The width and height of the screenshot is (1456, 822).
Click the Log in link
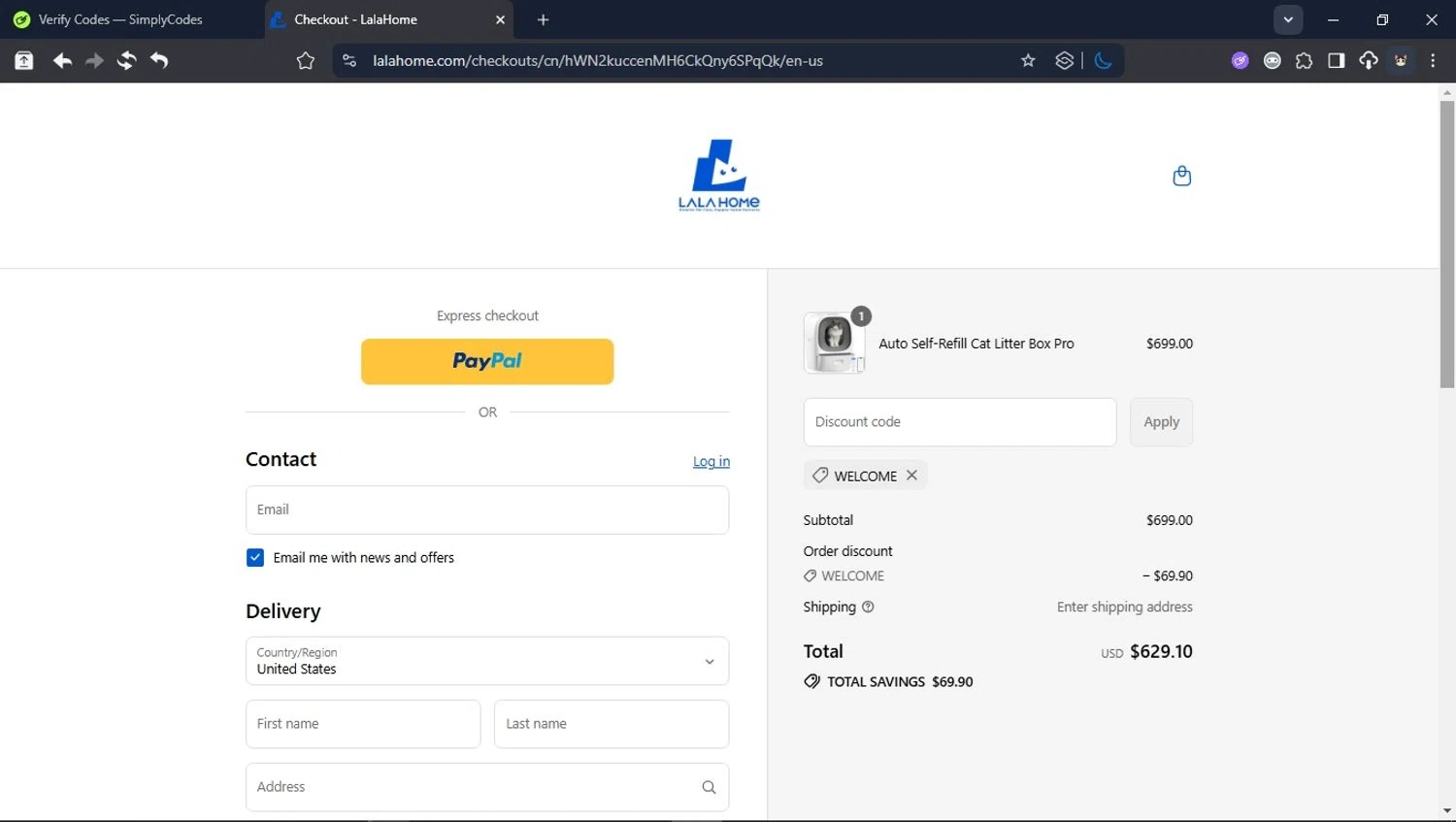(x=711, y=461)
